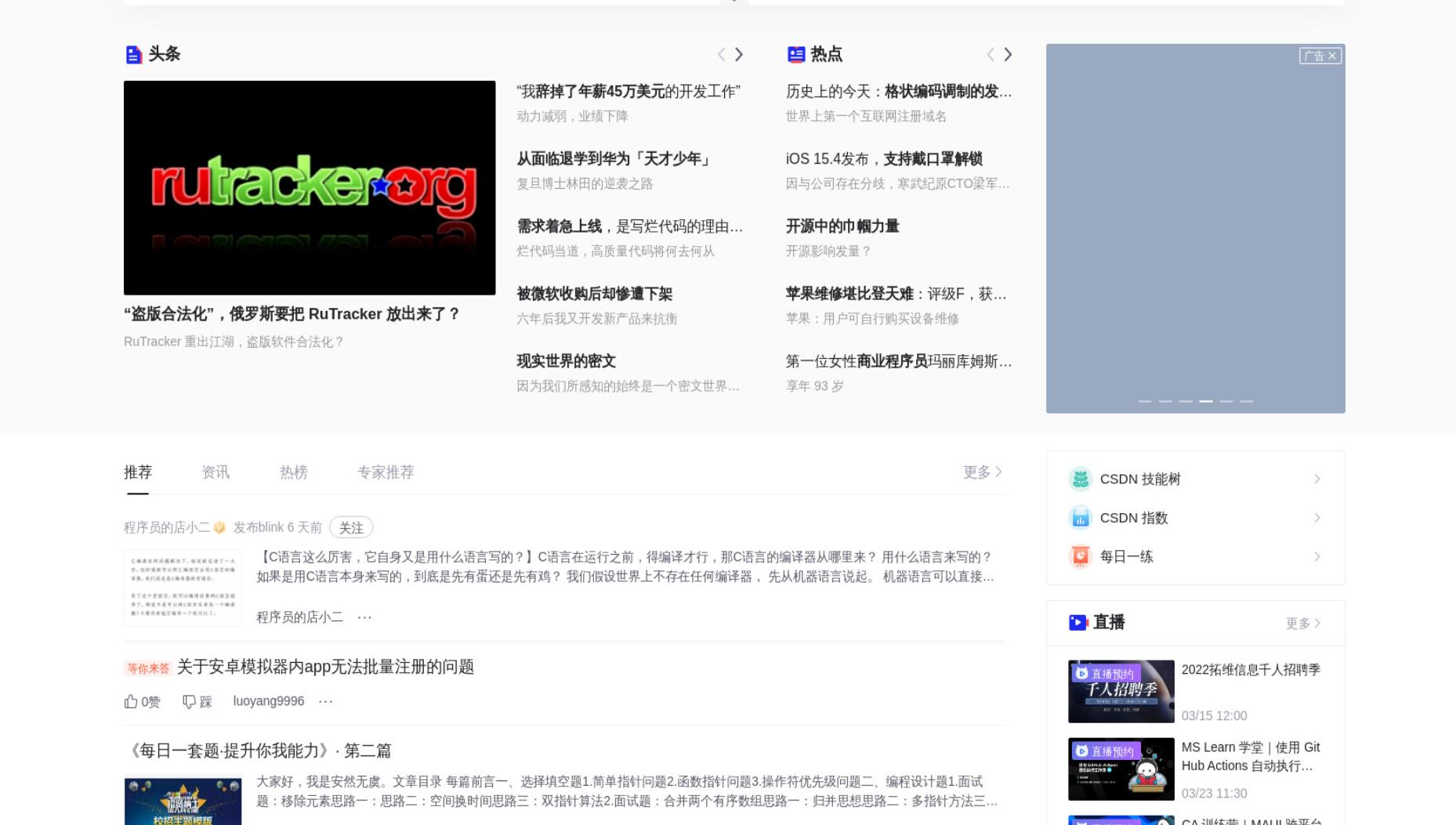Switch to the 专家推荐 tab
The width and height of the screenshot is (1456, 825).
tap(386, 472)
